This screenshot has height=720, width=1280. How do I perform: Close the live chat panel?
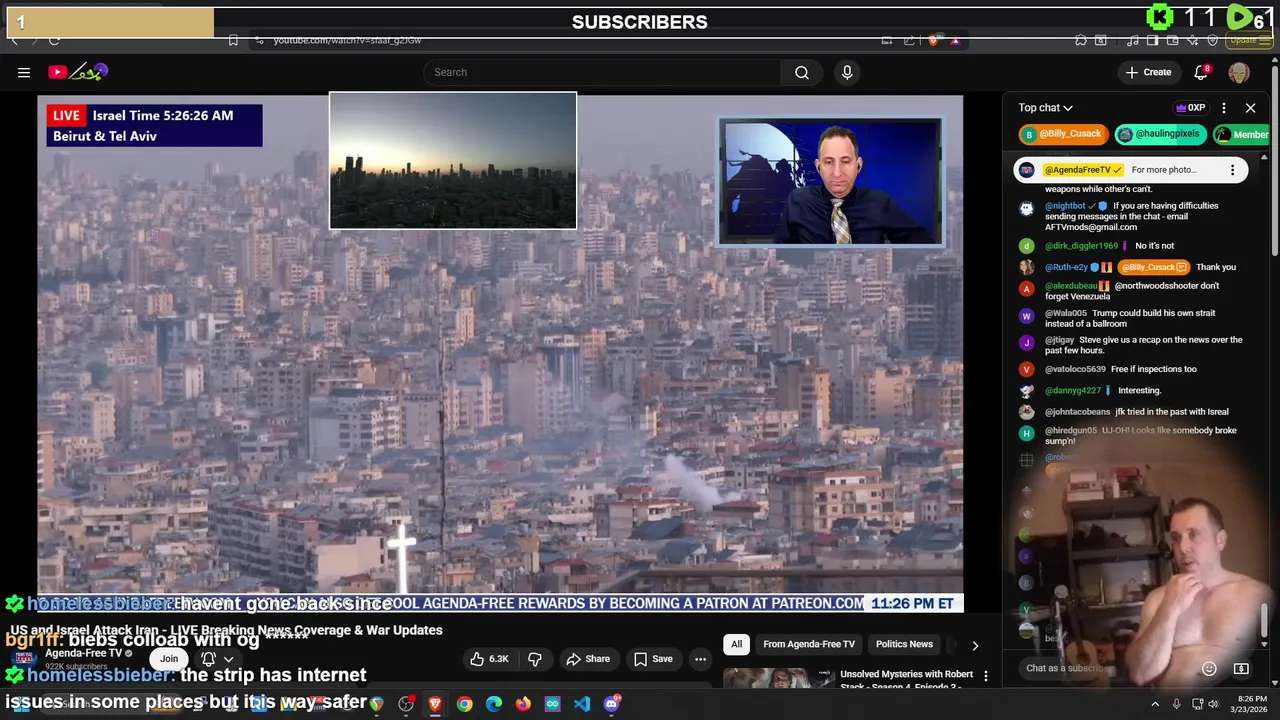(x=1250, y=108)
